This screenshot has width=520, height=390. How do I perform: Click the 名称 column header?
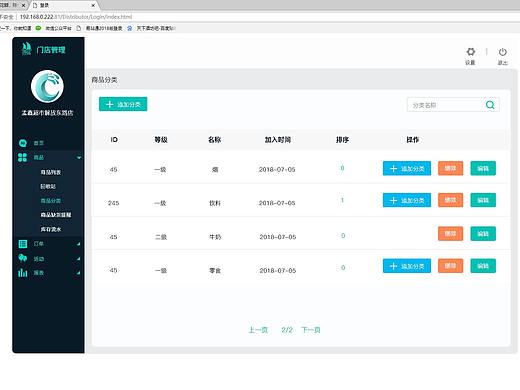coord(214,140)
